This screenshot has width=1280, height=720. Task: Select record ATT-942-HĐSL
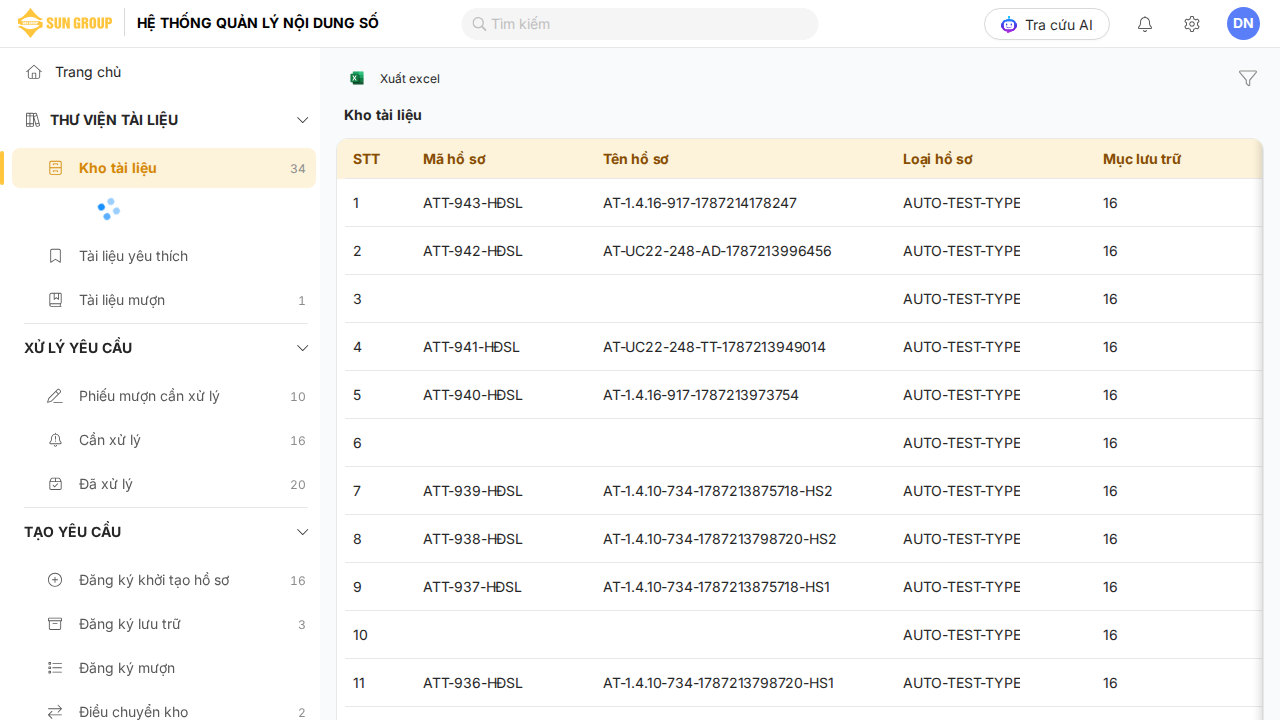click(x=473, y=251)
